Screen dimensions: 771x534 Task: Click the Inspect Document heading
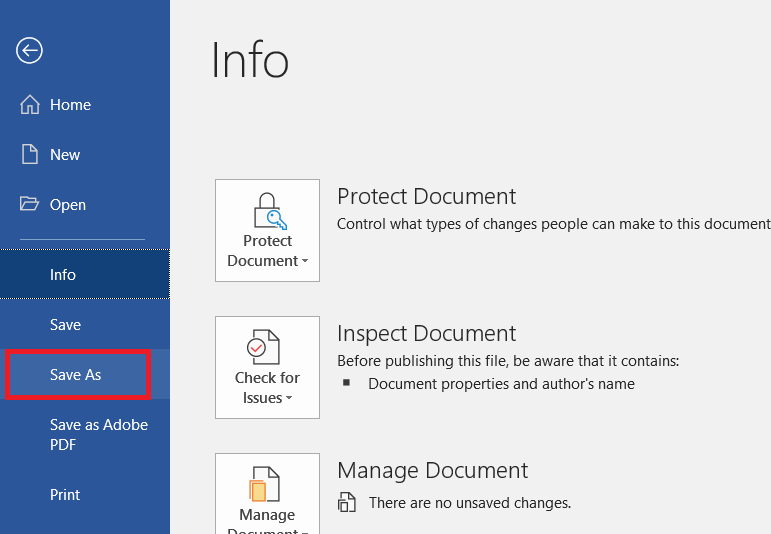pyautogui.click(x=426, y=333)
